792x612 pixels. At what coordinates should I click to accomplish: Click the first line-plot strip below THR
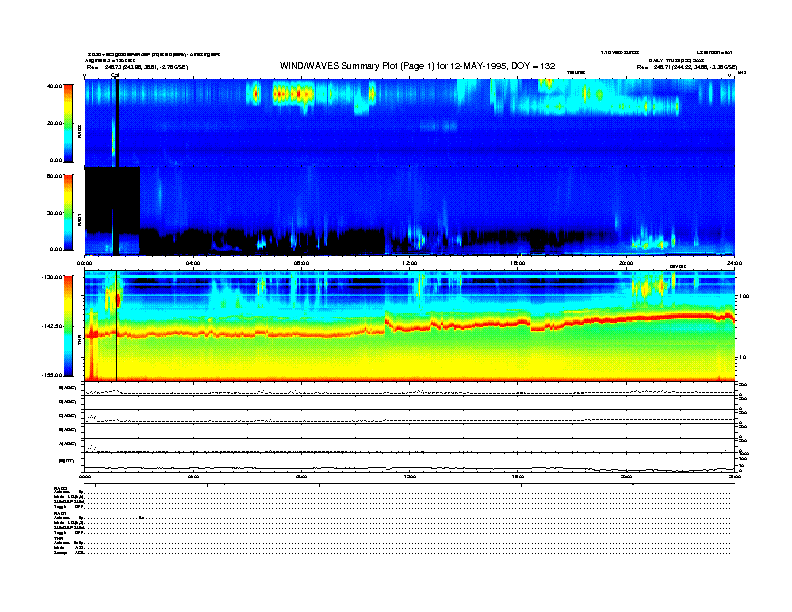coord(410,389)
